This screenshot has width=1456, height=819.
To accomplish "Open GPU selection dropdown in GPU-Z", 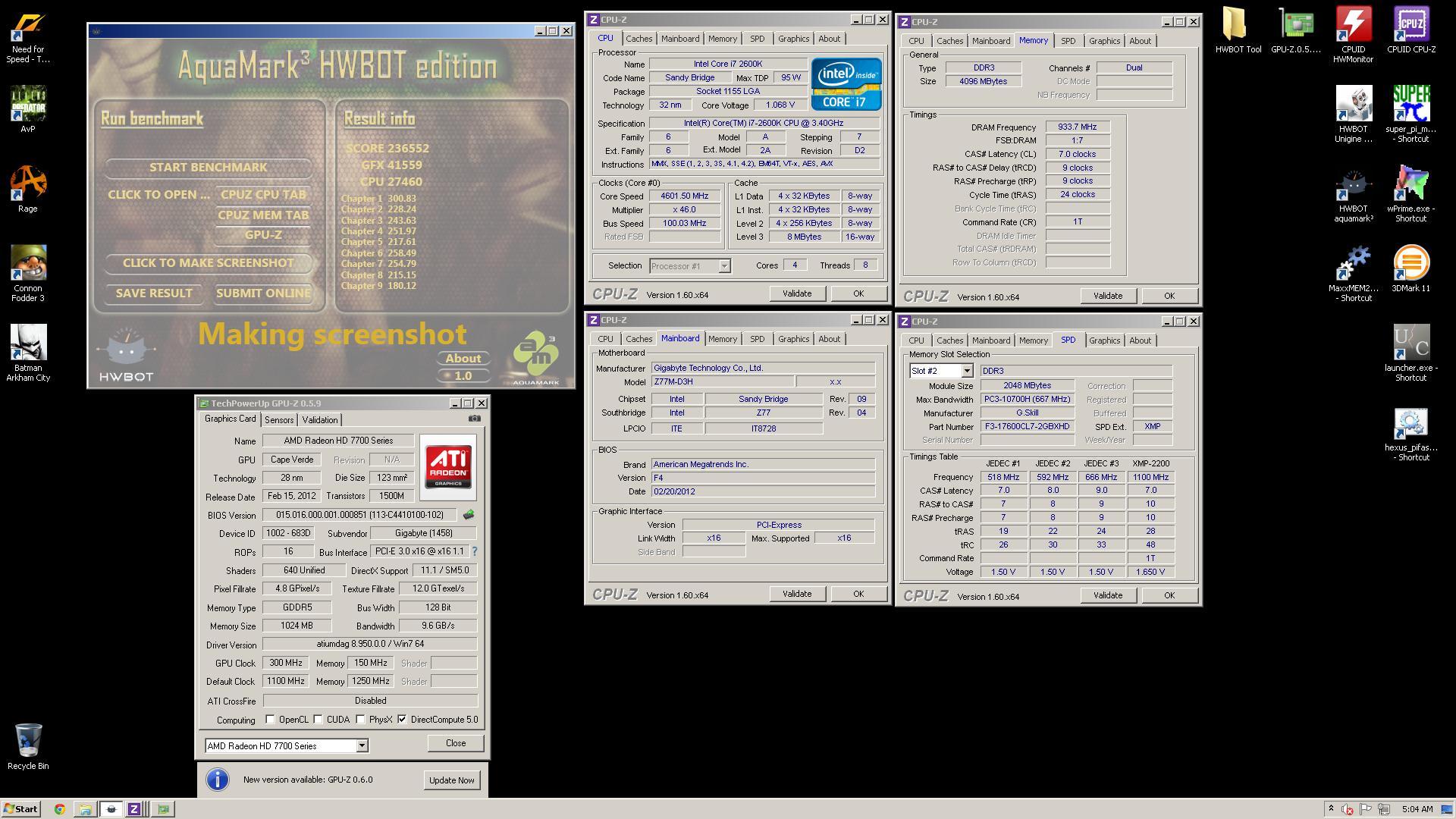I will pyautogui.click(x=362, y=745).
